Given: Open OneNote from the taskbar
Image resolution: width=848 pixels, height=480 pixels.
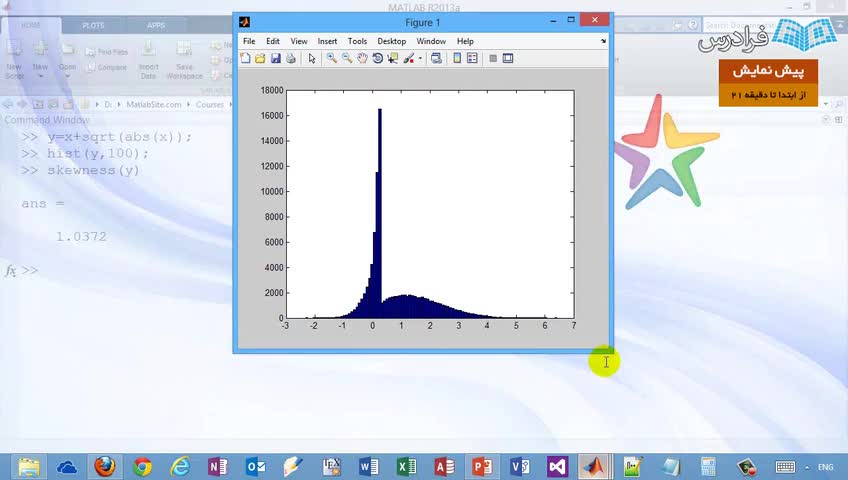Looking at the screenshot, I should coord(218,467).
